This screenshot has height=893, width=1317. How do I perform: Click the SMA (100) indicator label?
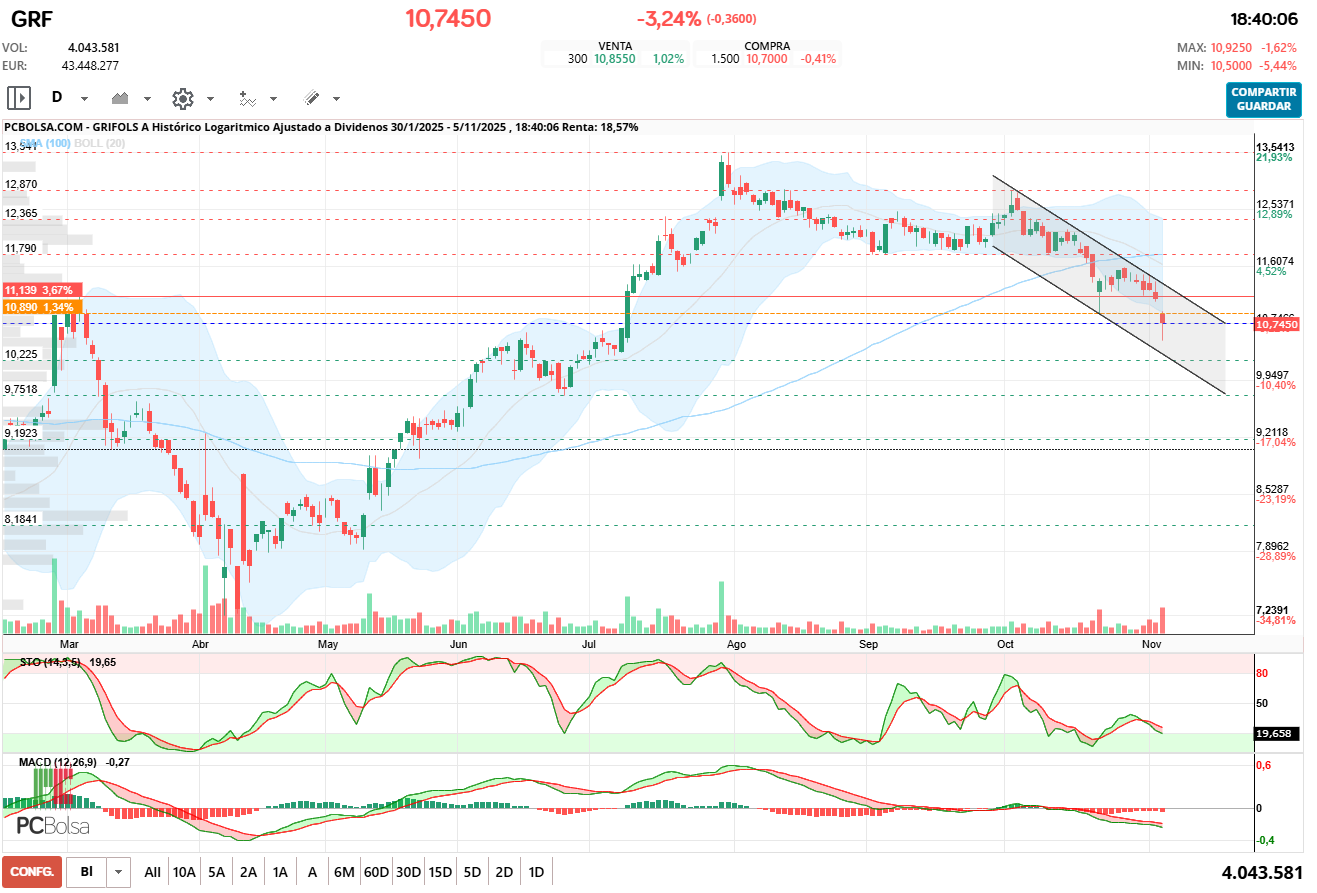(x=46, y=143)
